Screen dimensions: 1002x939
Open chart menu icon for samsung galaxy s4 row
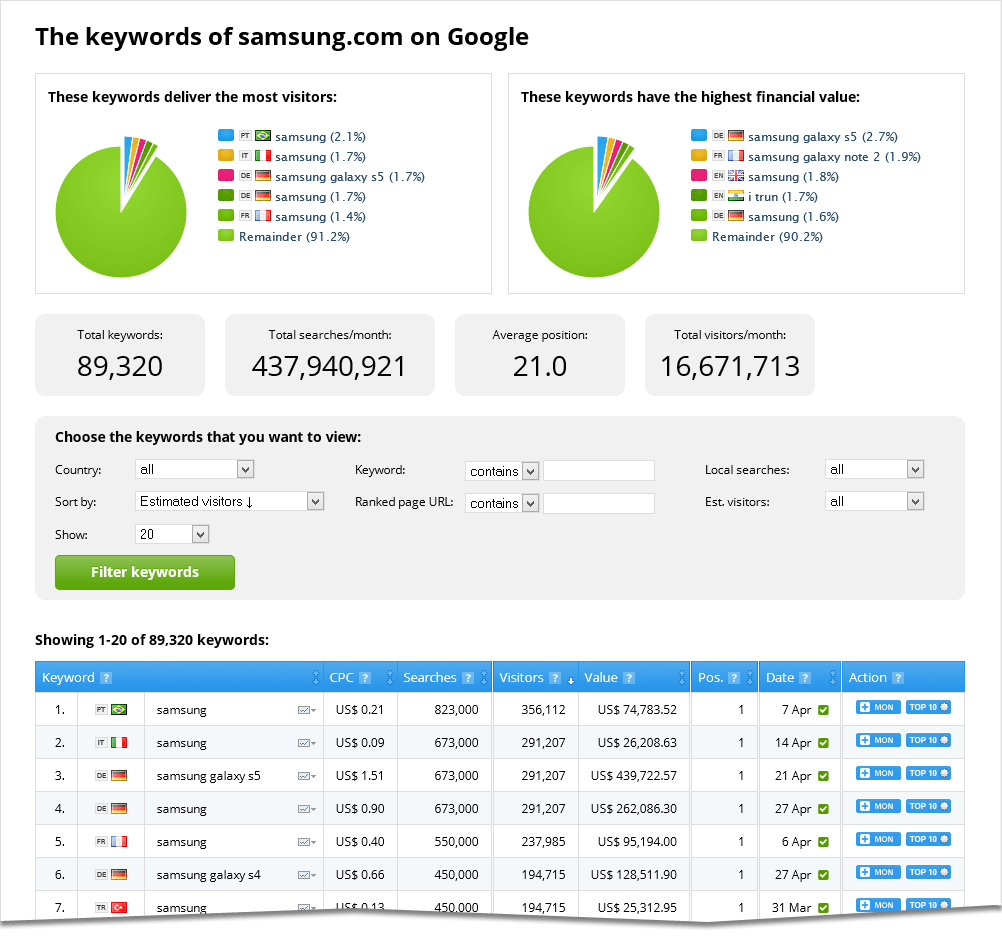point(307,875)
